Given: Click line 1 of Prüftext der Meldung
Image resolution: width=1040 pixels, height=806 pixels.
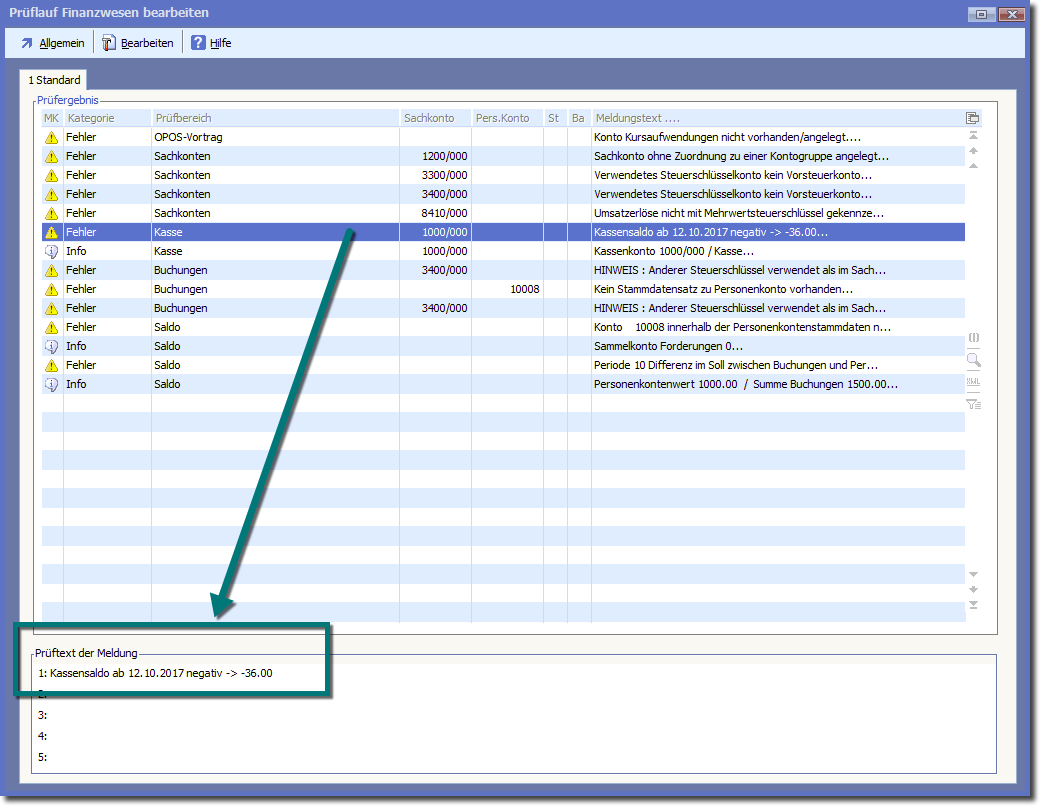Looking at the screenshot, I should [160, 673].
